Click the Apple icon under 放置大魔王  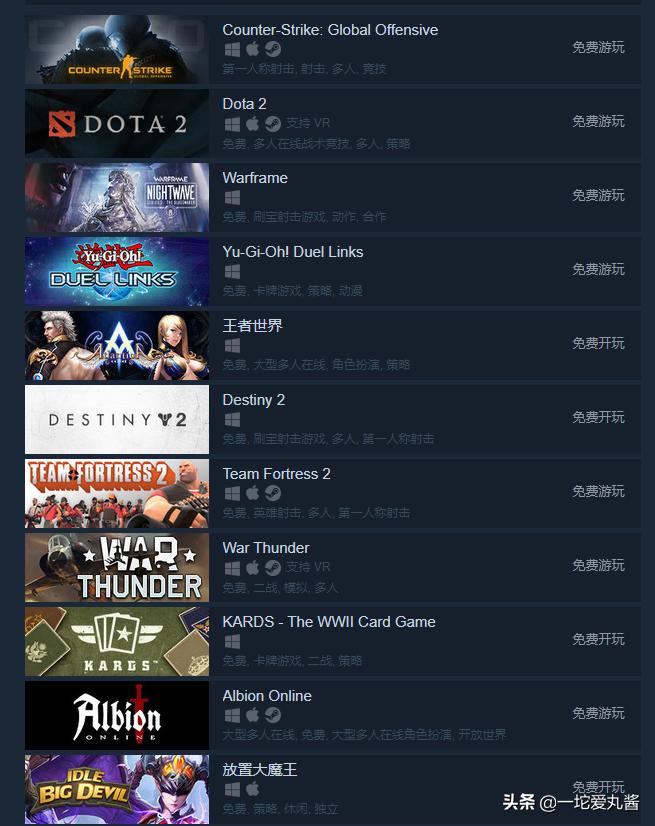point(252,789)
